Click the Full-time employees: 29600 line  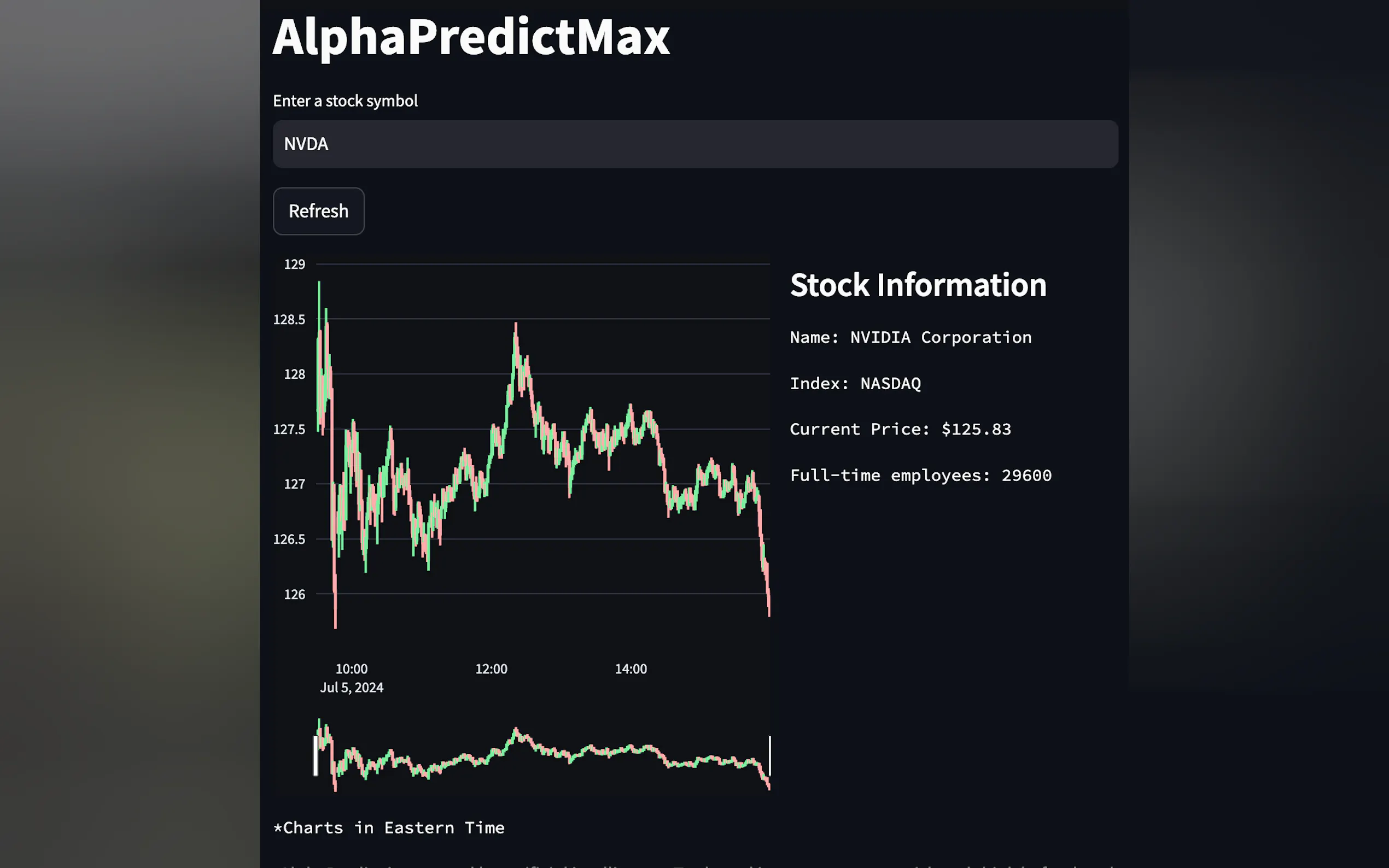point(920,476)
